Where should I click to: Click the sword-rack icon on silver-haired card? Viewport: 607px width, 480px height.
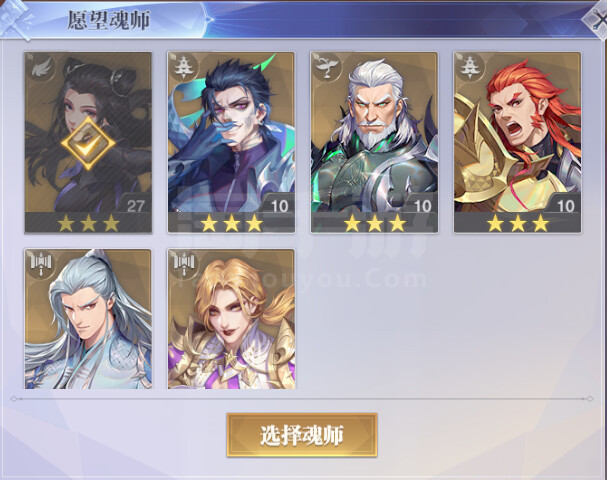(x=40, y=264)
